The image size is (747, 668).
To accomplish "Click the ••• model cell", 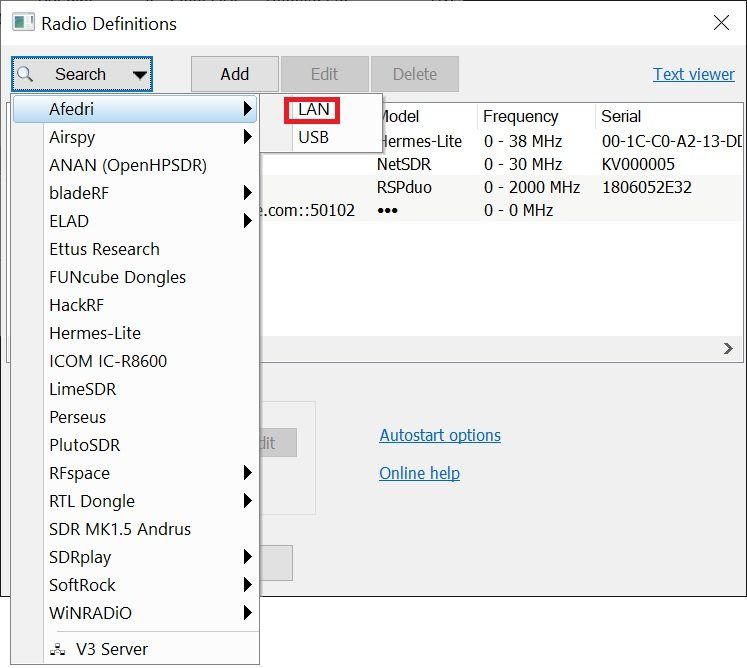I will pos(387,210).
